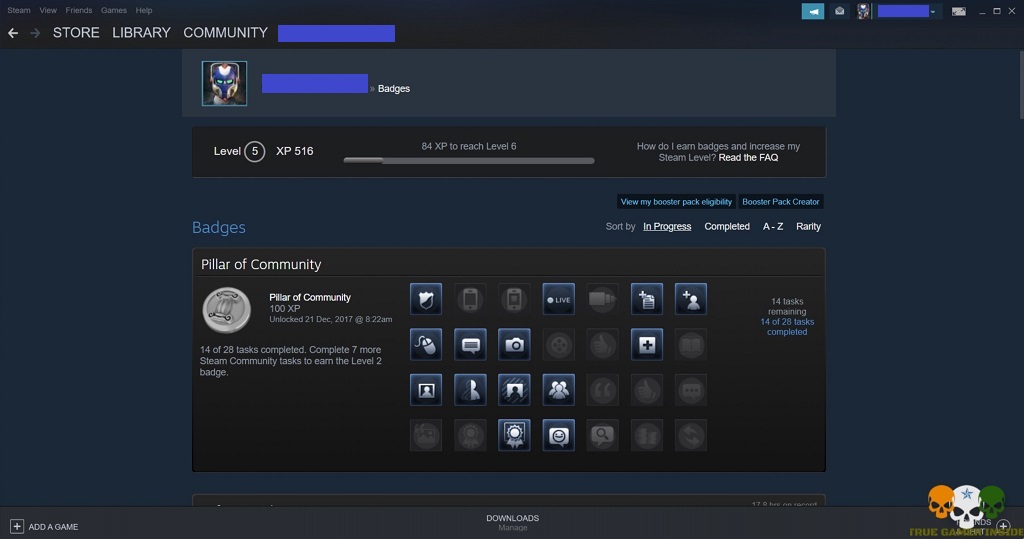Go to the COMMUNITY tab
Viewport: 1024px width, 539px height.
(225, 33)
